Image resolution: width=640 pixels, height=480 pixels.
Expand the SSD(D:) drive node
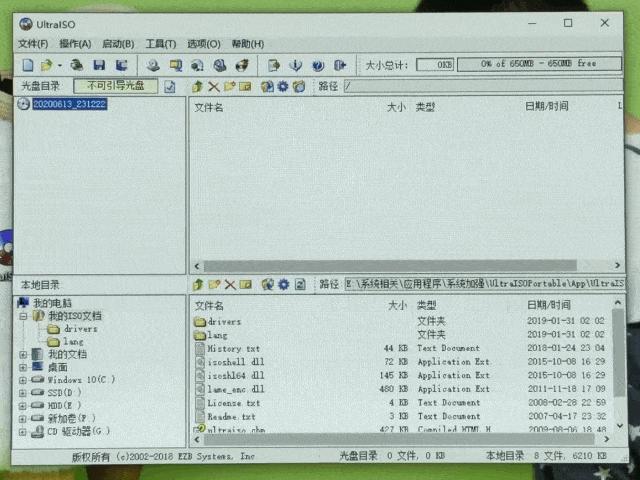(x=23, y=393)
